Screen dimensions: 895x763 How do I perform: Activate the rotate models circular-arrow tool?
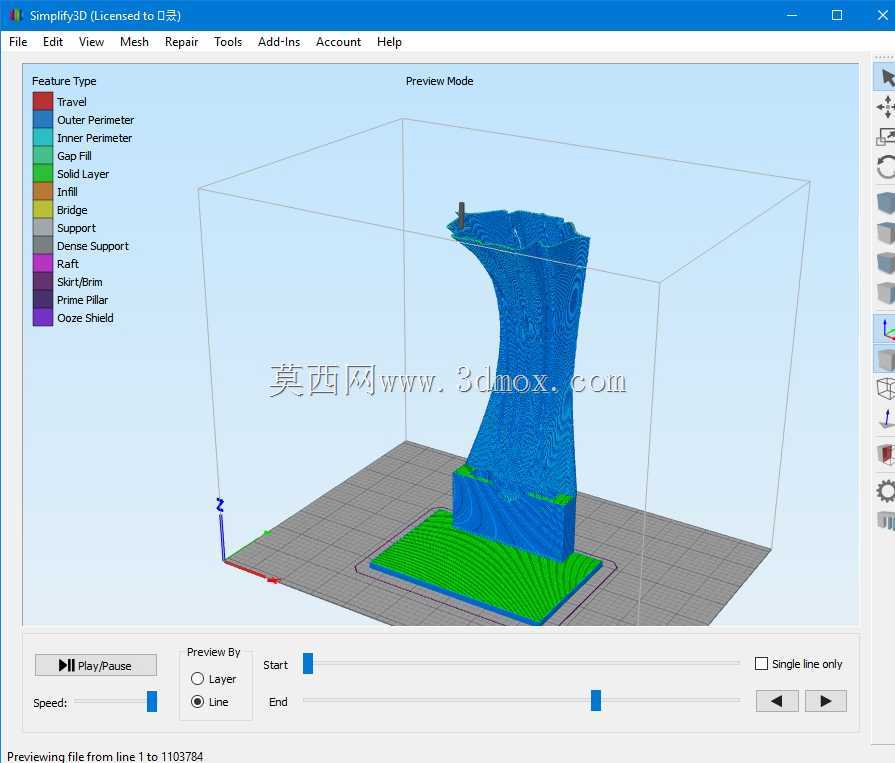pyautogui.click(x=886, y=167)
